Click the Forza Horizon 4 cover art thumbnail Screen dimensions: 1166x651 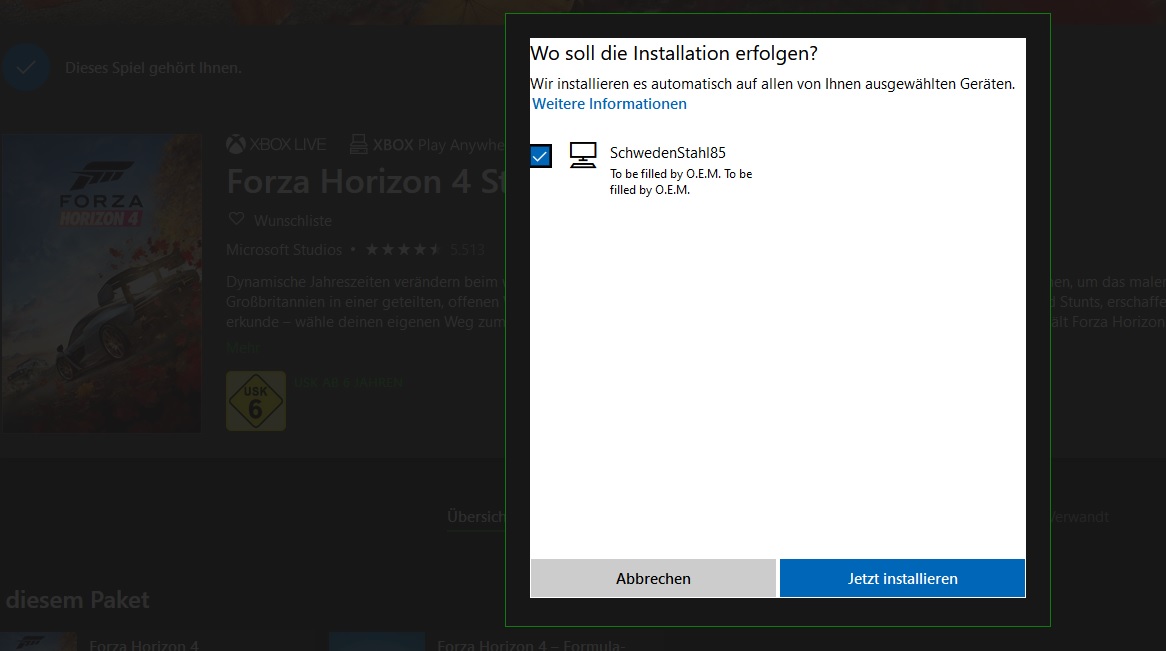tap(101, 283)
